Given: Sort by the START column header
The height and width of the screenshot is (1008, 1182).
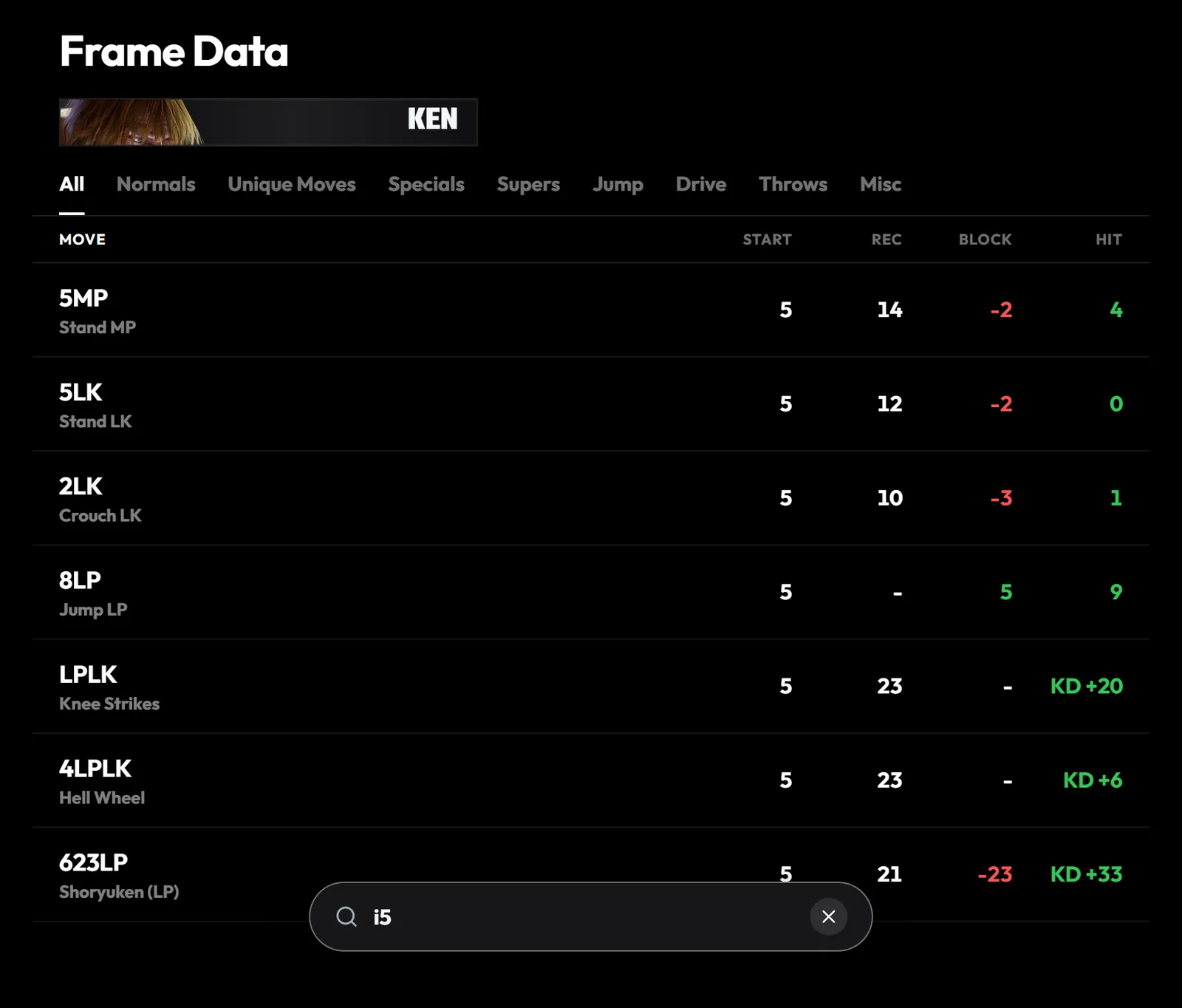Looking at the screenshot, I should (767, 239).
